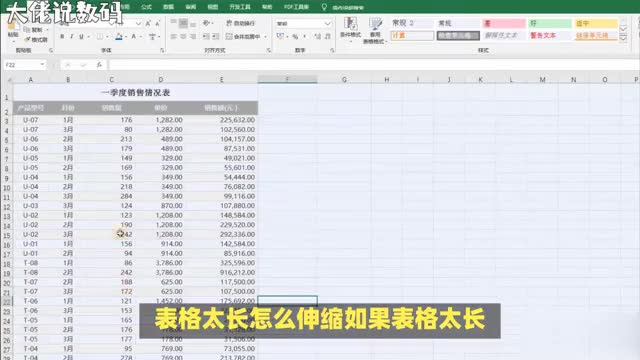Toggle the wrap text (自动换行) option

241,23
